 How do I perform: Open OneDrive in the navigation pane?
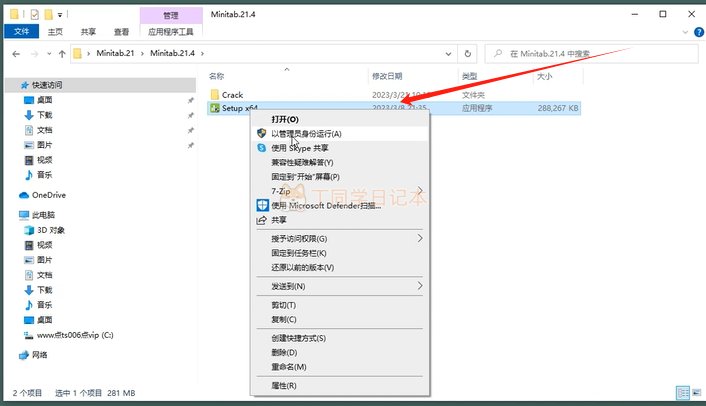coord(49,195)
